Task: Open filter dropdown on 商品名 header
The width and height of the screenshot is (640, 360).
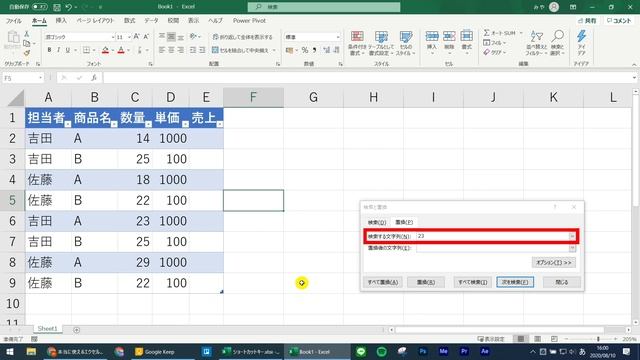Action: (114, 124)
